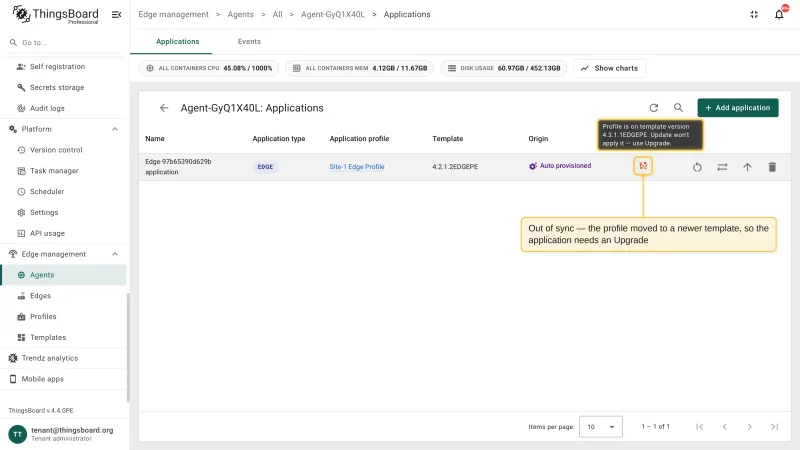800x450 pixels.
Task: Open Items per page dropdown
Action: pos(601,427)
